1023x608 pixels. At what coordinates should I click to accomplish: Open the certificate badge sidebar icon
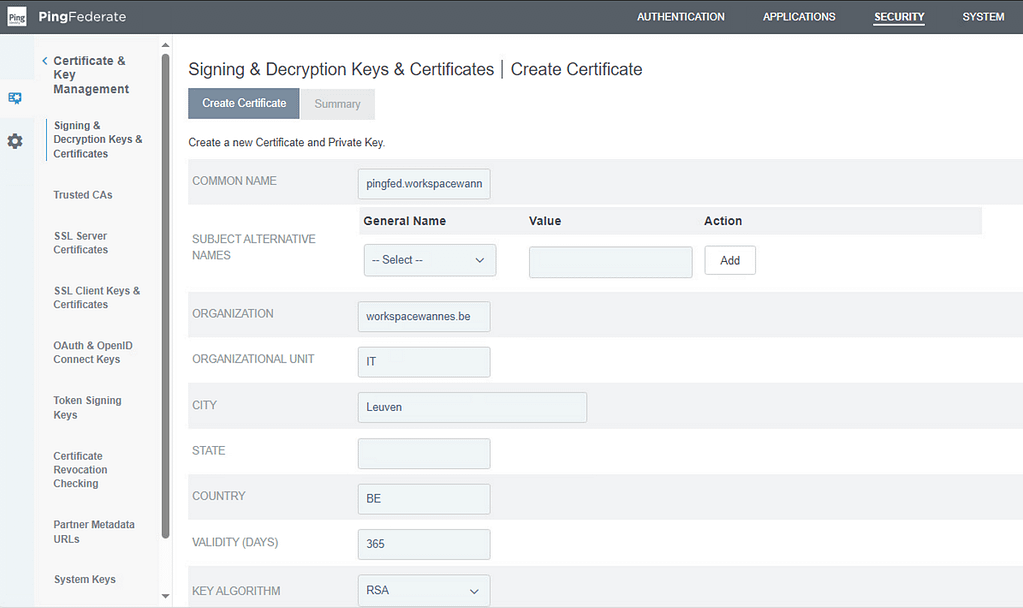pos(15,98)
